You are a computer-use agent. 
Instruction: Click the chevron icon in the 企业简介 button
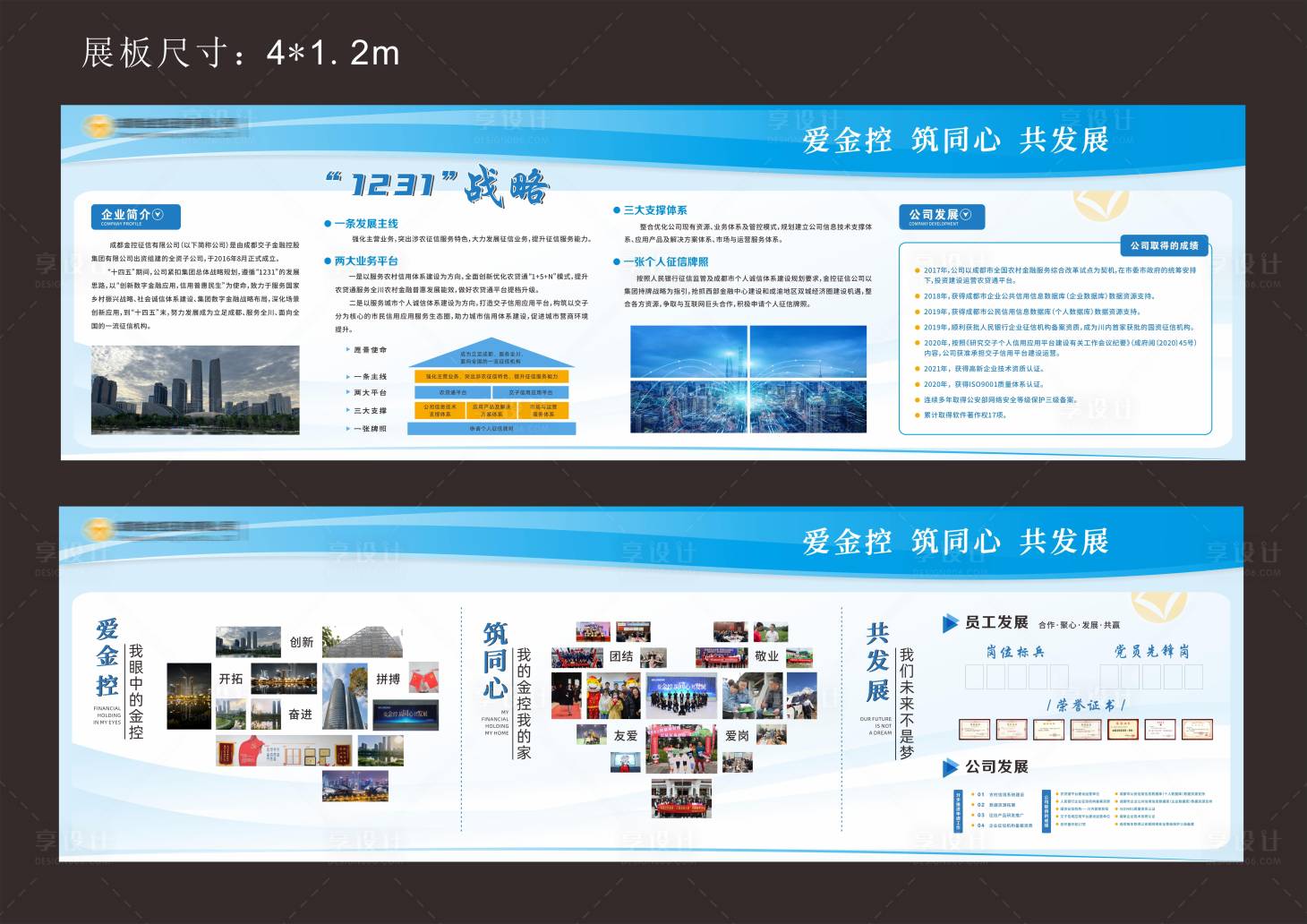pyautogui.click(x=158, y=214)
